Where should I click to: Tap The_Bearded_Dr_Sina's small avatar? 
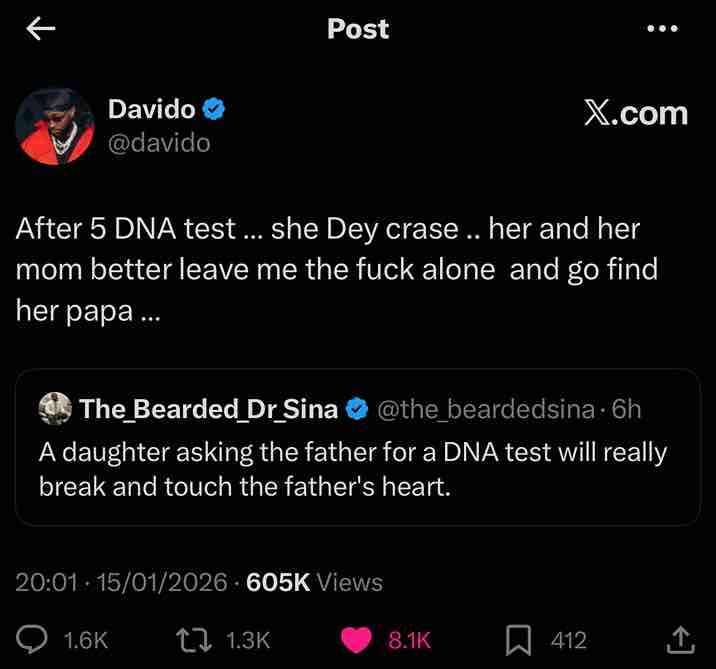[55, 408]
